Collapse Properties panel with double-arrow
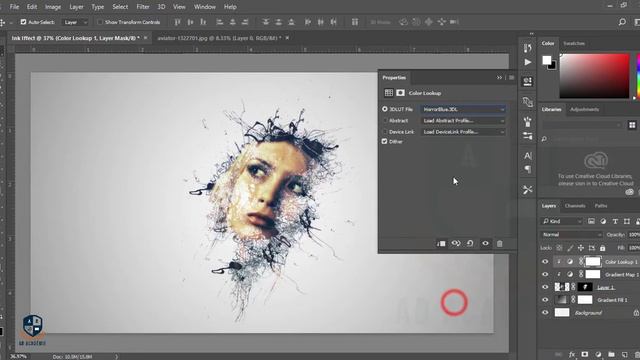 coord(499,78)
